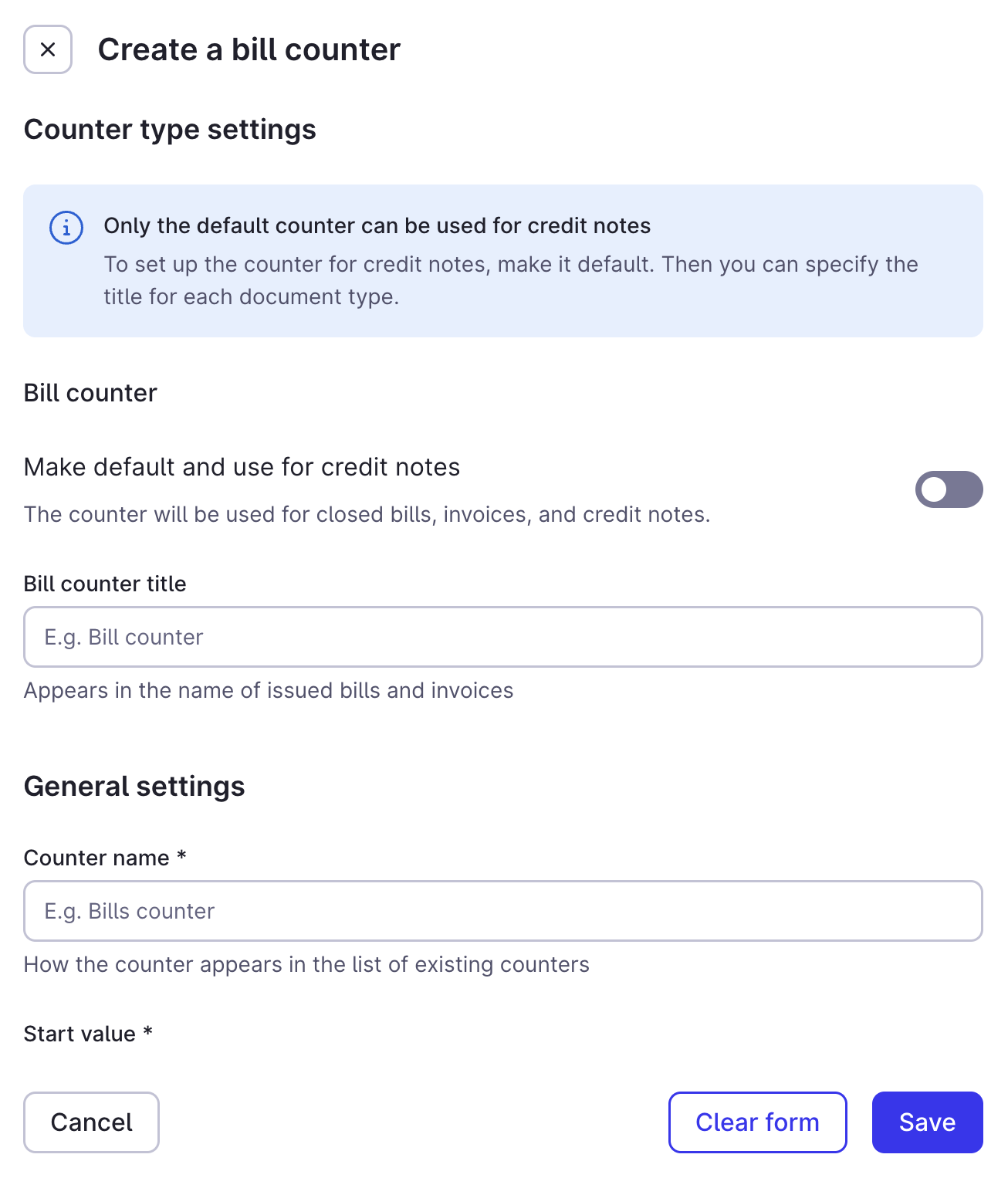Close the Create a bill counter dialog
This screenshot has width=1008, height=1178.
(x=48, y=49)
